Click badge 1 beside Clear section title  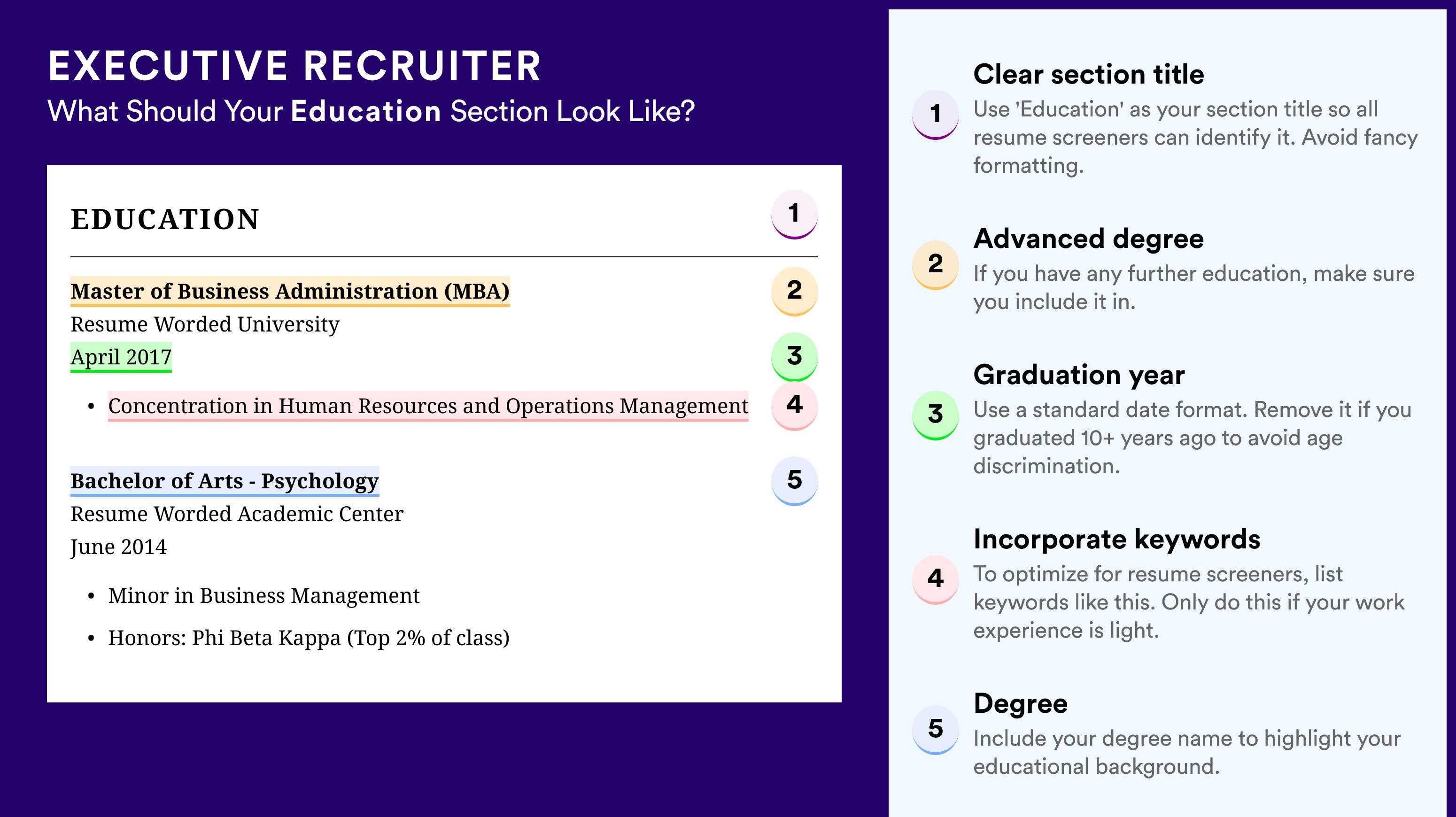click(936, 115)
